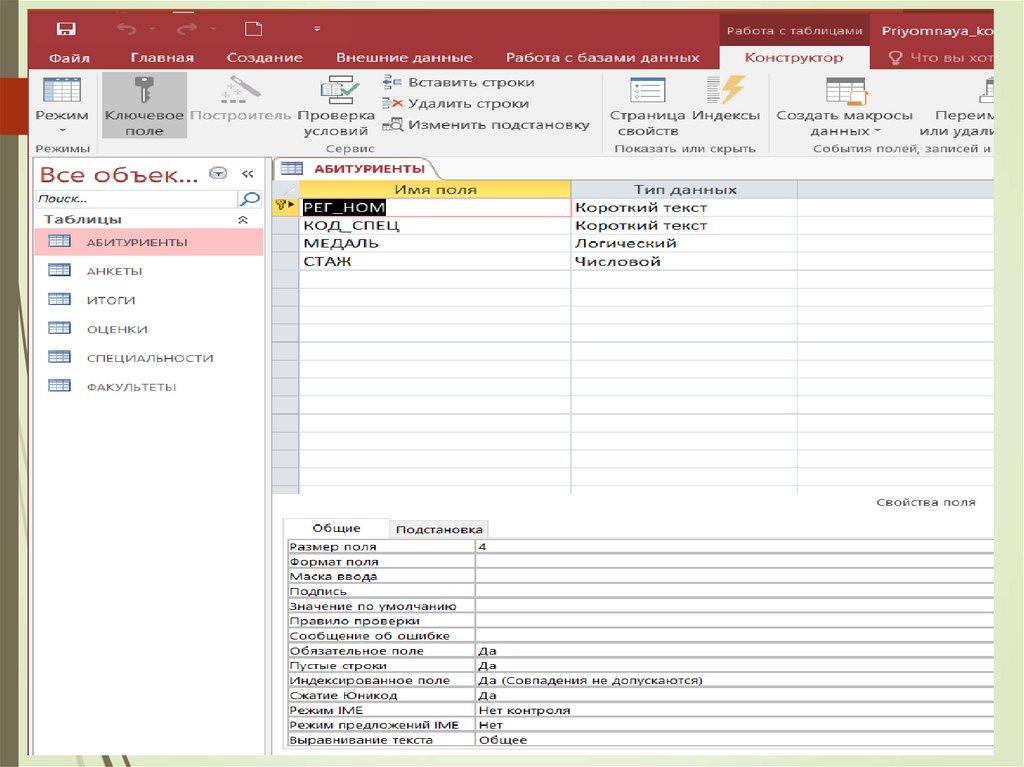Switch to the Создание ribbon tab
This screenshot has width=1024, height=767.
tap(264, 58)
